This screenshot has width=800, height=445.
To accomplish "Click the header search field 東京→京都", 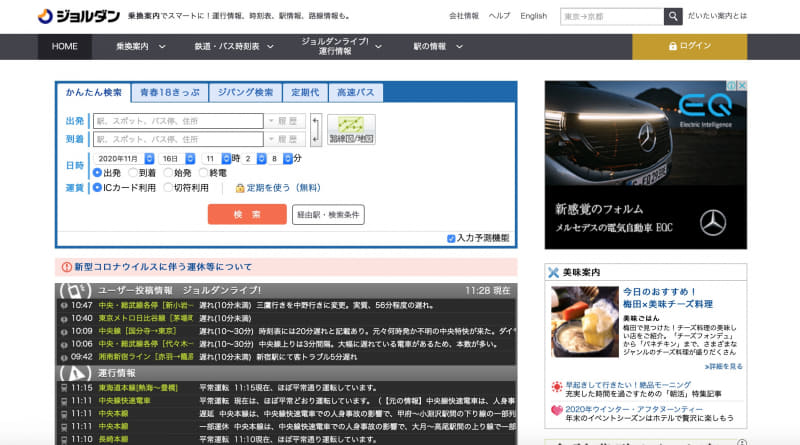I will [x=612, y=16].
